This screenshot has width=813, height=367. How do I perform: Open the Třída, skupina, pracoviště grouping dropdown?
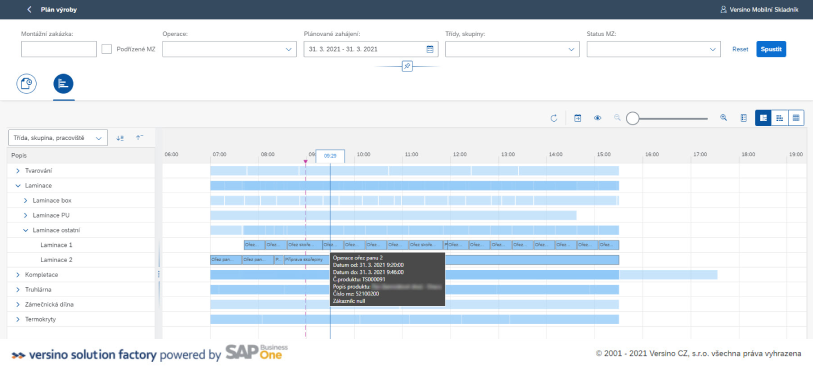point(58,138)
